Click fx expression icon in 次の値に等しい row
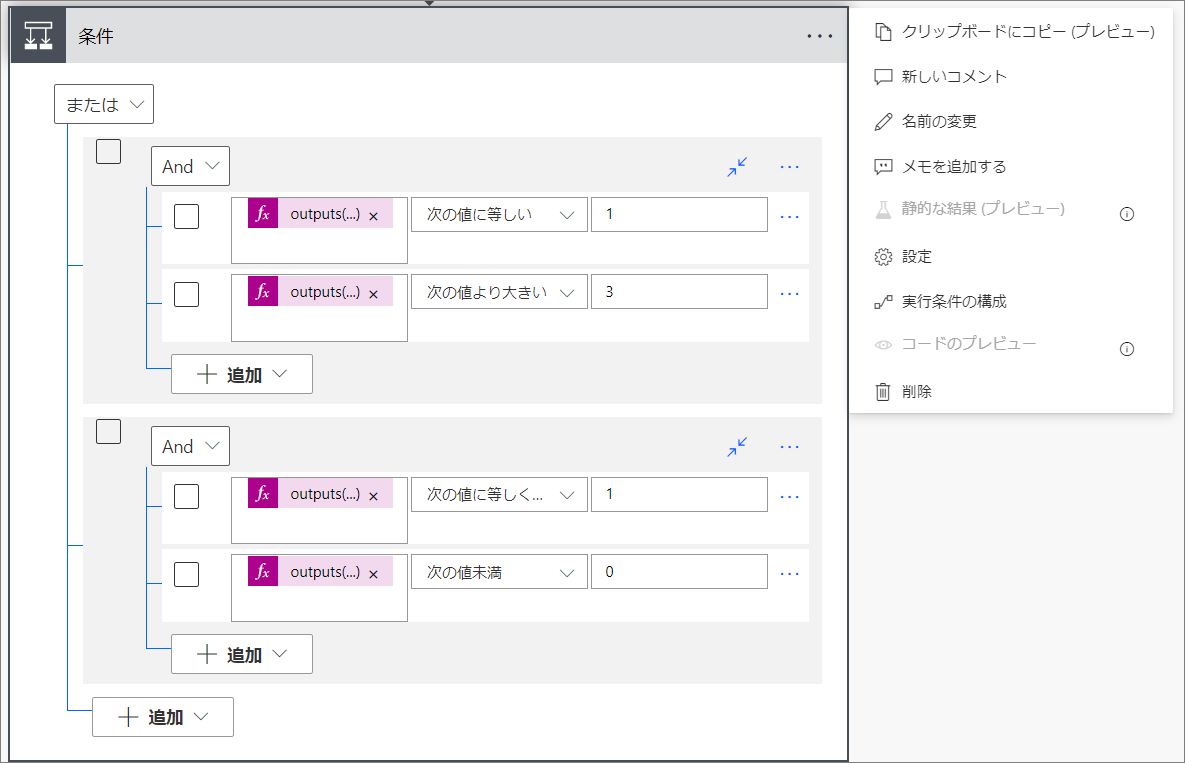The image size is (1185, 763). (263, 214)
